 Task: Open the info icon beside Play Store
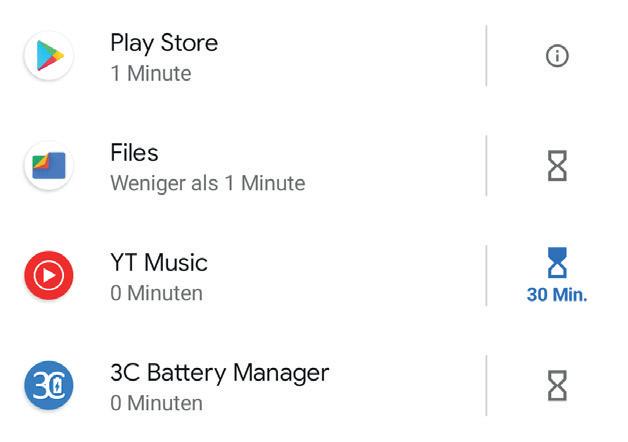pos(557,56)
